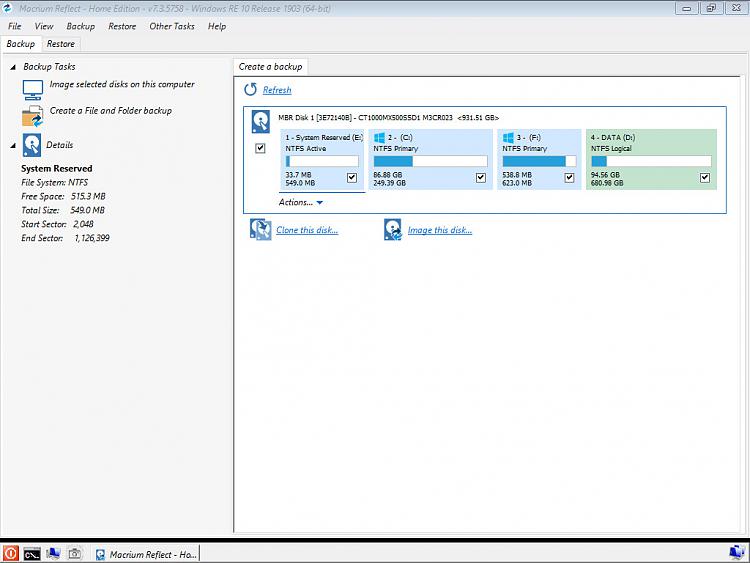Viewport: 750px width, 563px height.
Task: Click the Image this disk icon
Action: click(393, 230)
